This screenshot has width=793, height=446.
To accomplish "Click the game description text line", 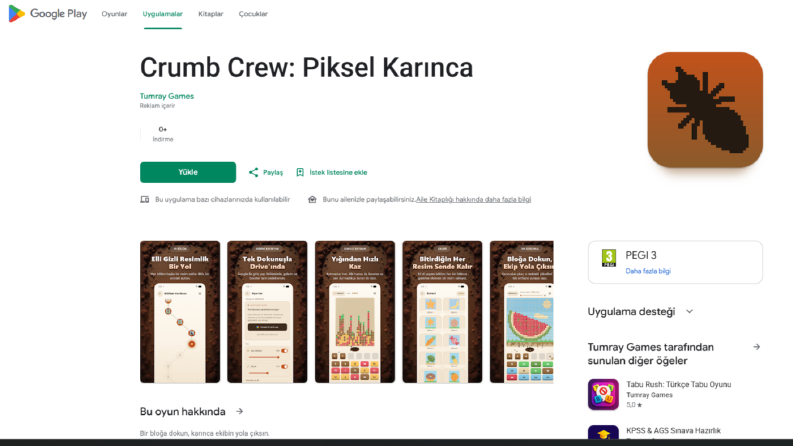I will [x=204, y=433].
